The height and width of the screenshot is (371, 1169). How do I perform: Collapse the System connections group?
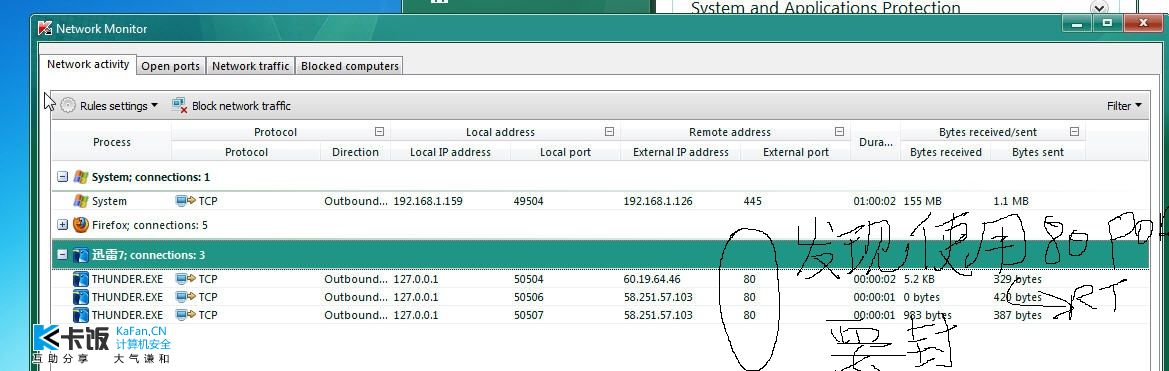point(63,177)
